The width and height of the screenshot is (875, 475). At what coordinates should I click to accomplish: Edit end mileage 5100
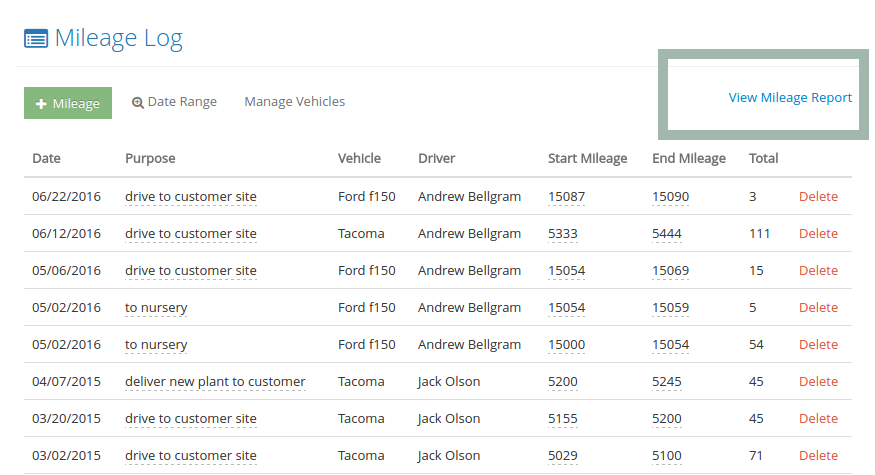[x=667, y=456]
